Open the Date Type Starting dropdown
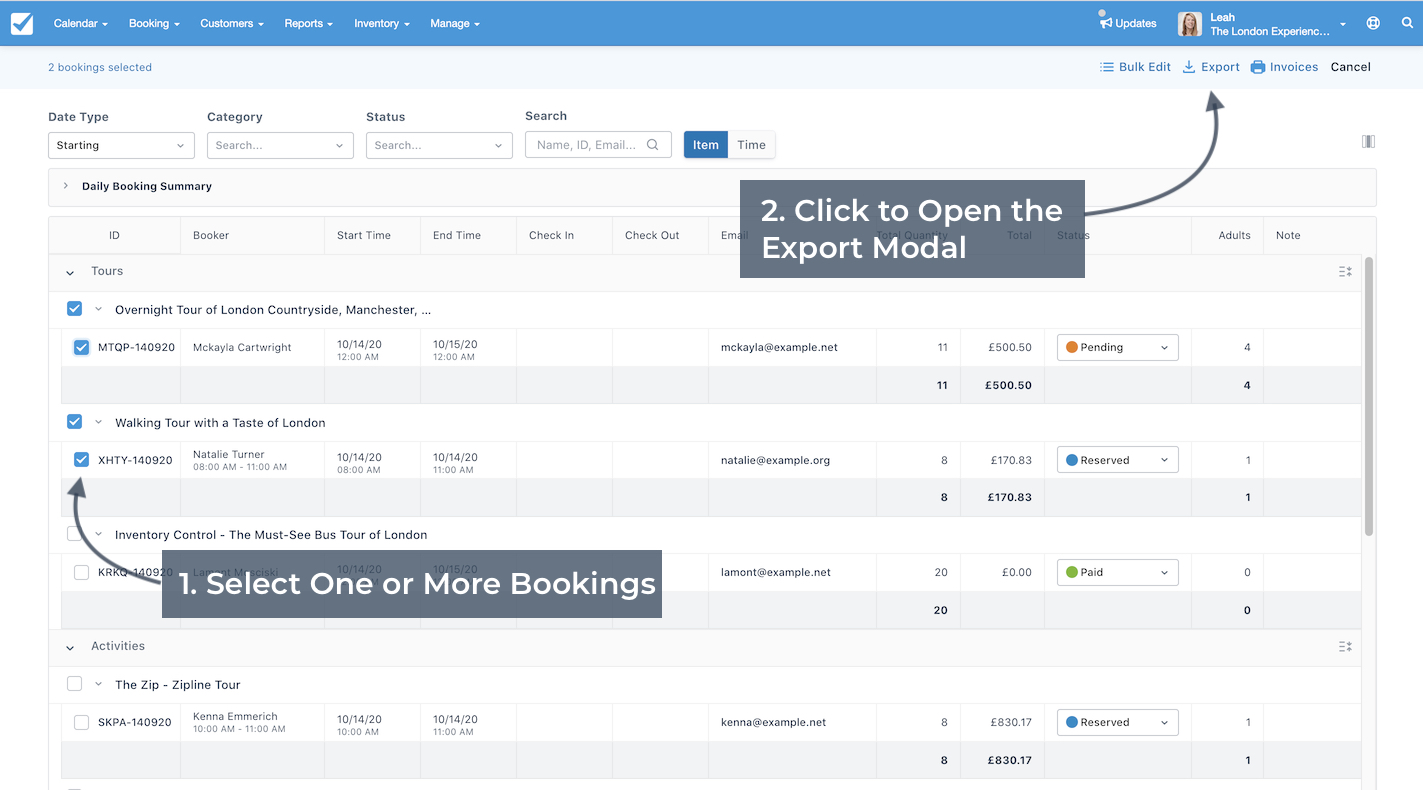The height and width of the screenshot is (790, 1423). [x=121, y=145]
